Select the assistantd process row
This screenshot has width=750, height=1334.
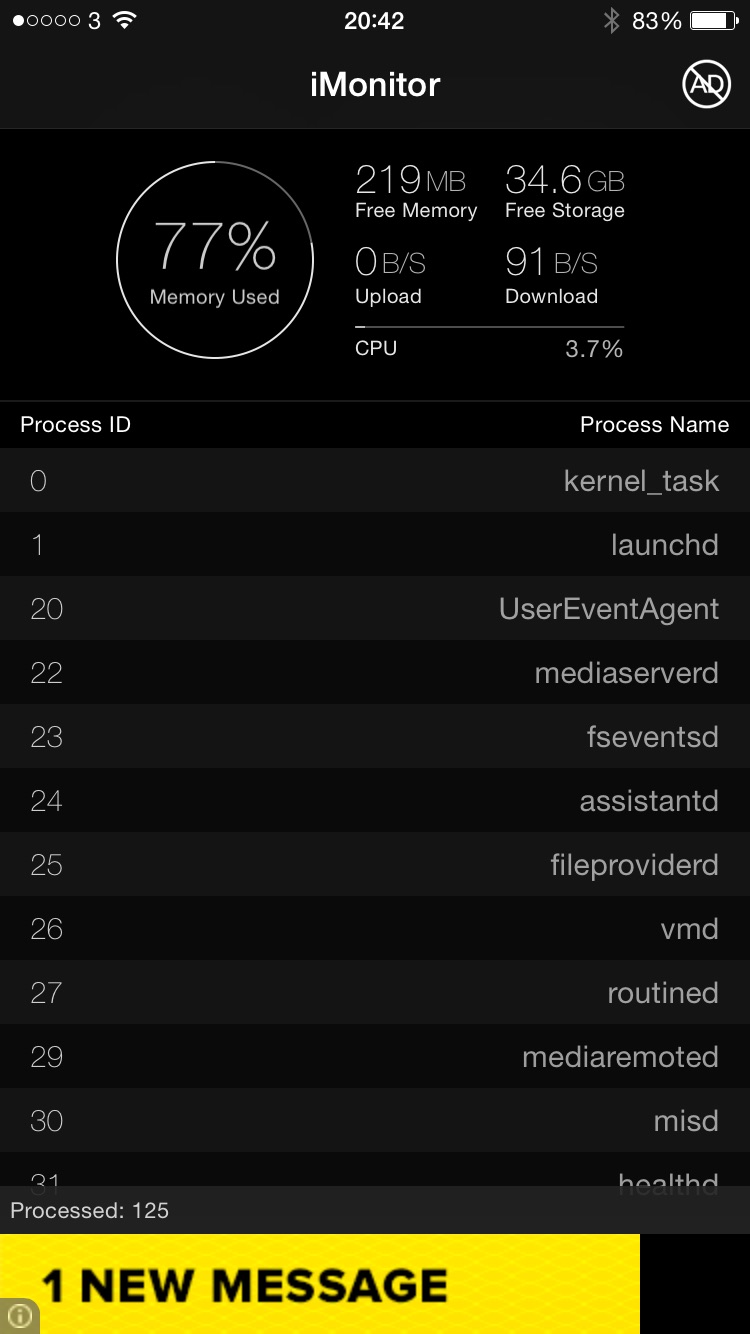[x=375, y=801]
